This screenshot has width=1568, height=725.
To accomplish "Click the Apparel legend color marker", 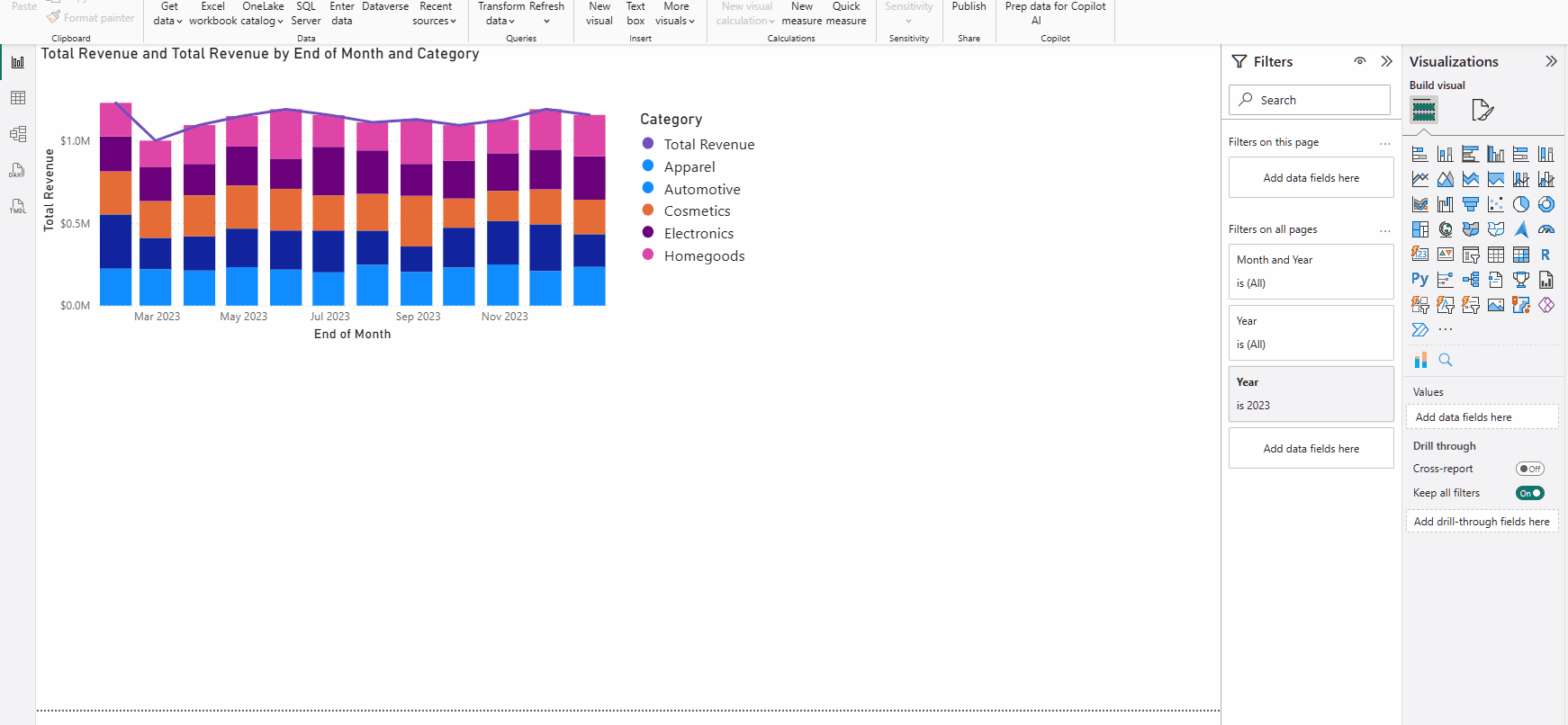I will coord(648,166).
